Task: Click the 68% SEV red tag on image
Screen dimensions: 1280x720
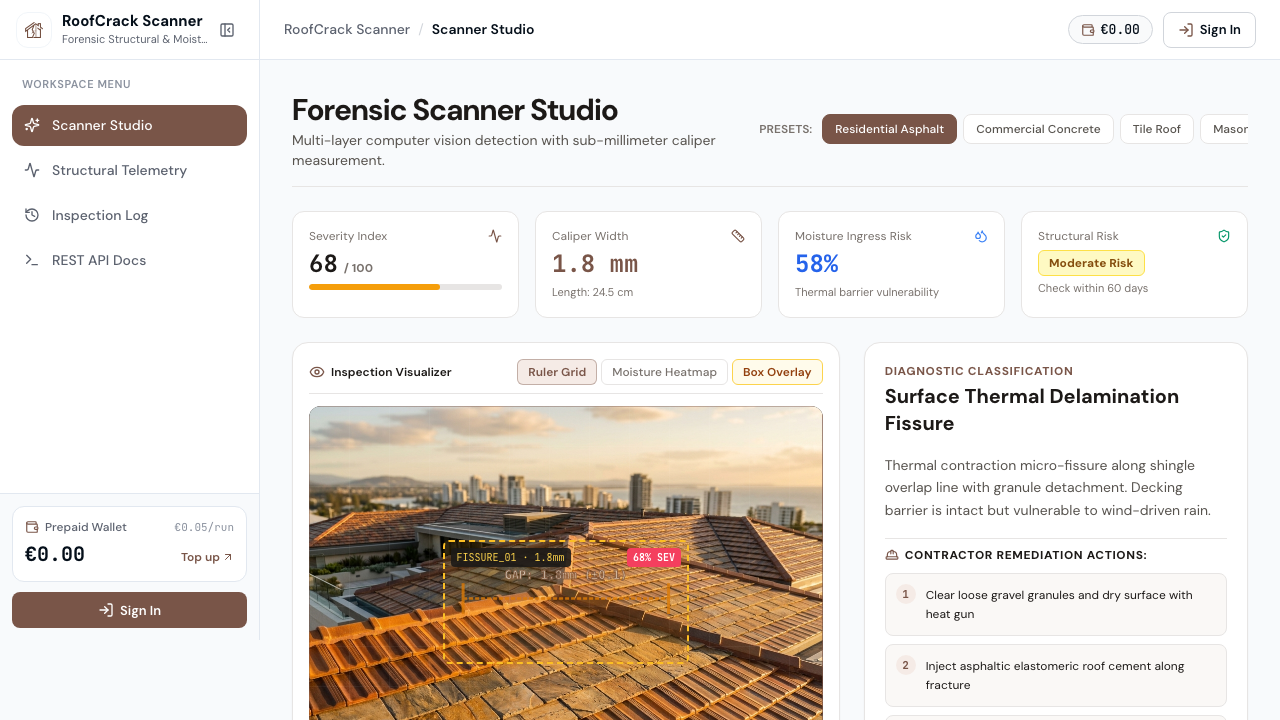Action: (654, 557)
